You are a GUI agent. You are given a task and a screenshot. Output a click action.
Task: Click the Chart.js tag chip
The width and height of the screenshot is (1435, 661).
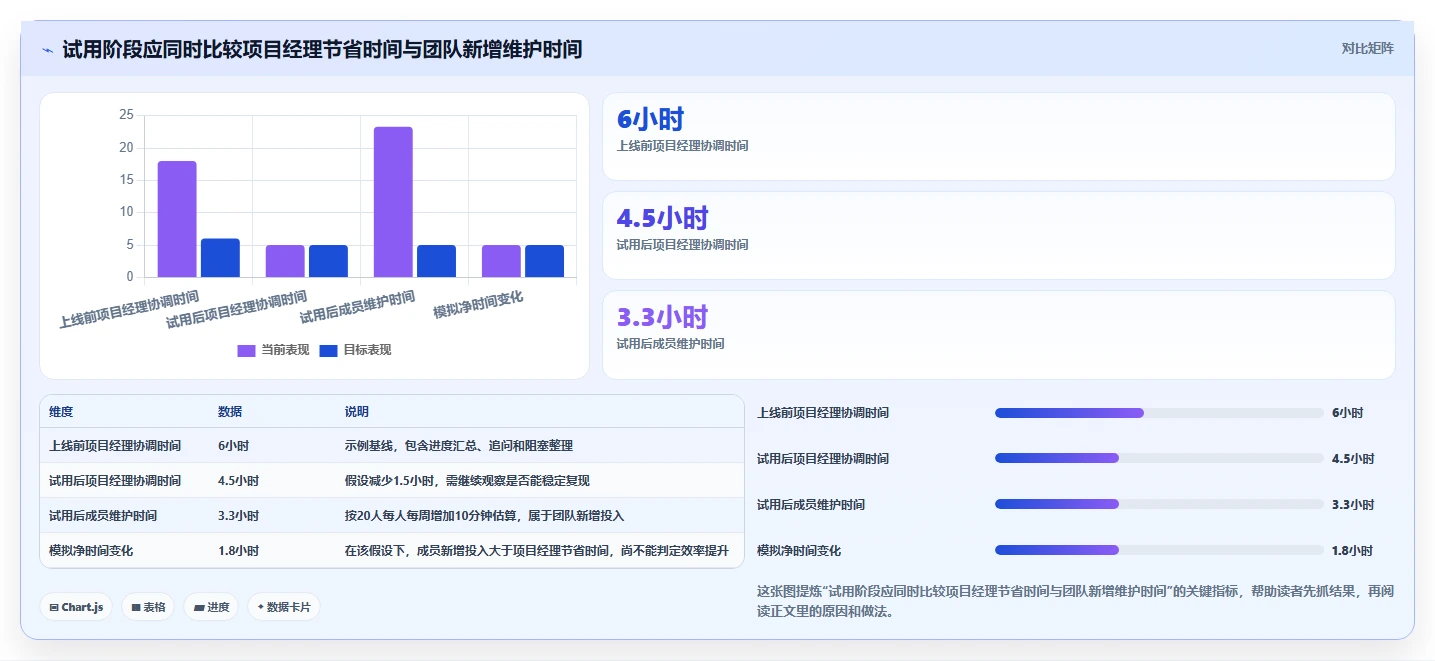tap(76, 607)
